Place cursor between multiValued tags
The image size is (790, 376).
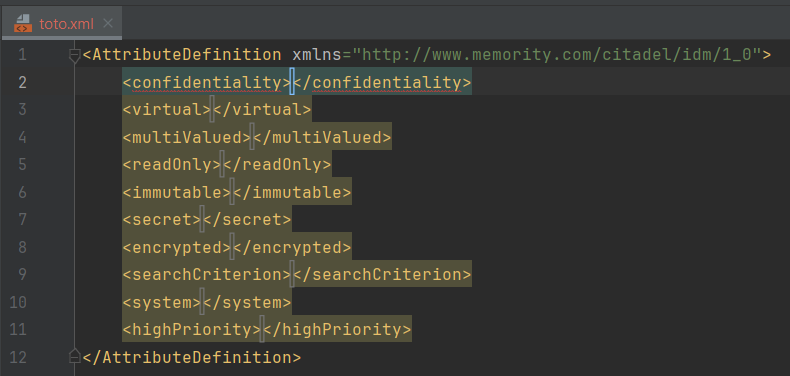252,137
